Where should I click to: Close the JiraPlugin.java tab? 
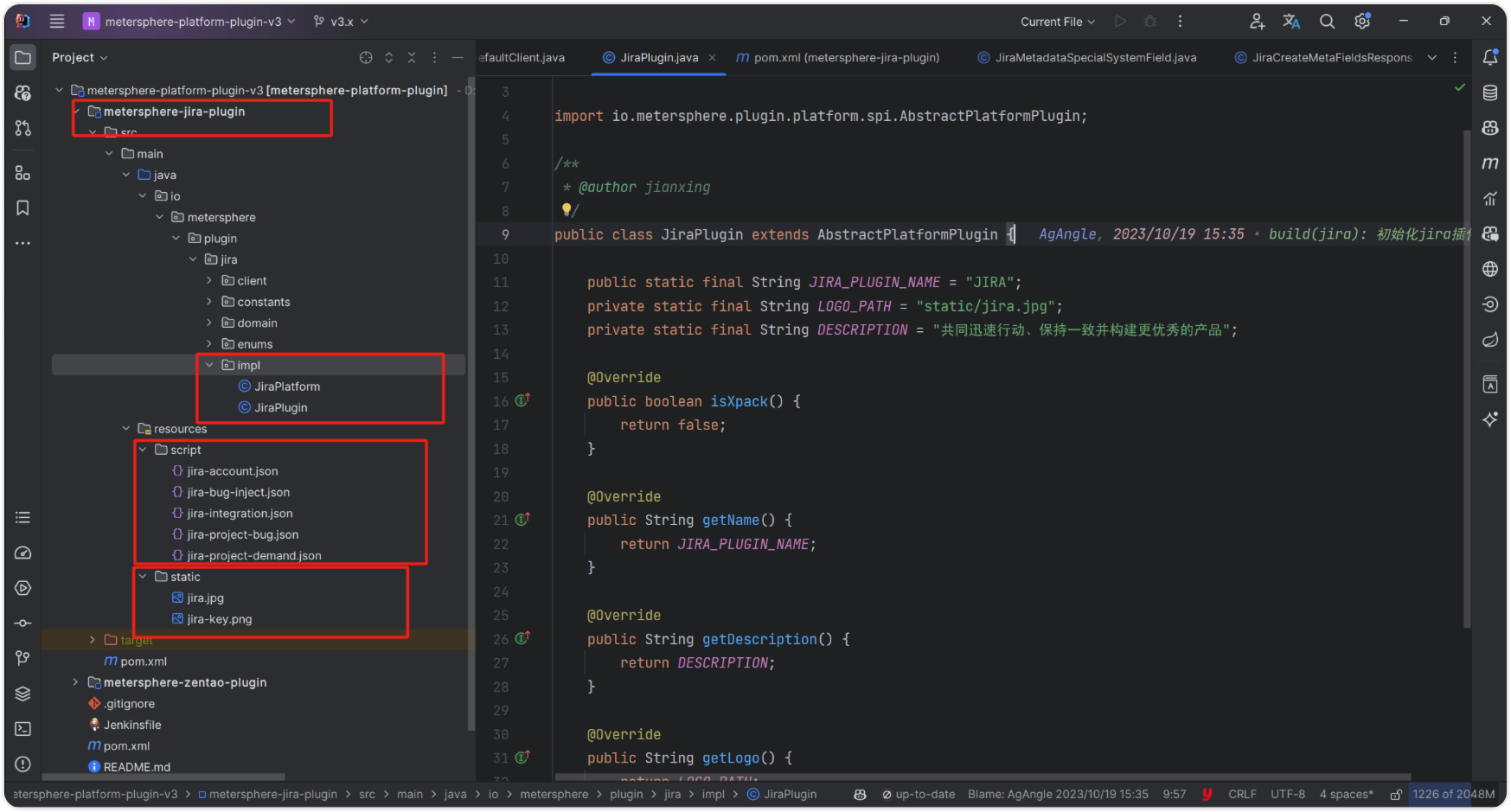pyautogui.click(x=712, y=58)
